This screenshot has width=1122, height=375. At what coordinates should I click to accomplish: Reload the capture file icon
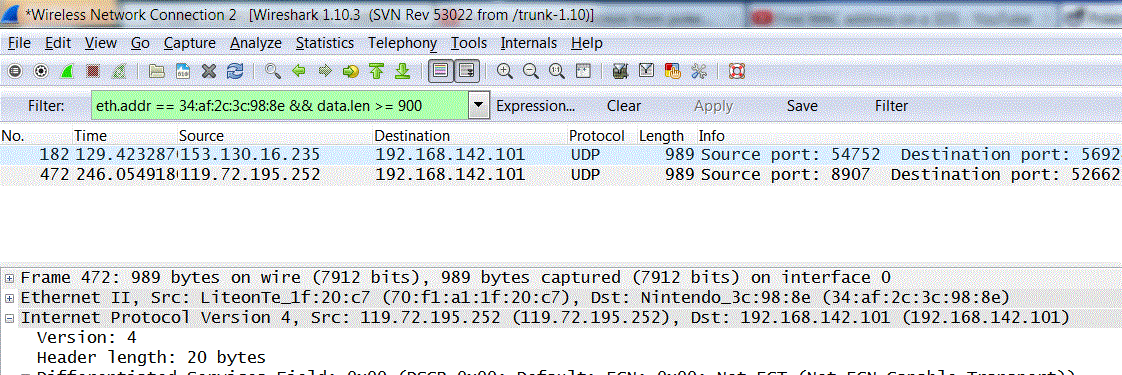point(234,71)
